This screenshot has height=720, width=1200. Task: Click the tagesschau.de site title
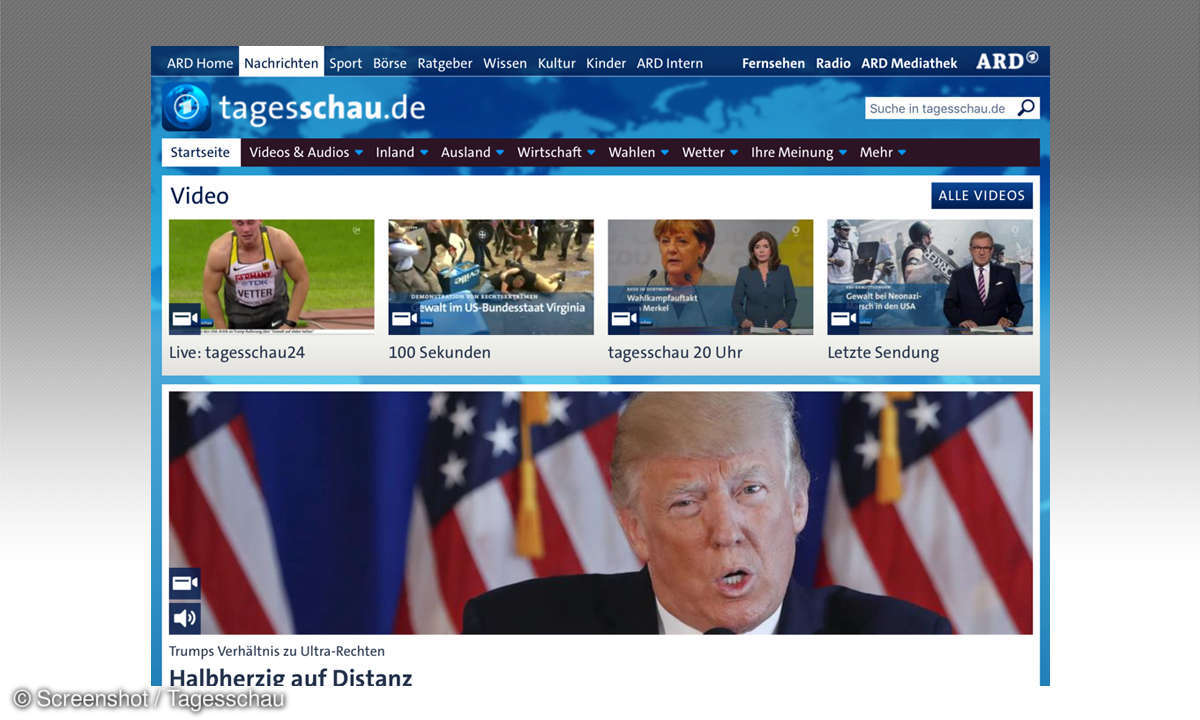click(322, 108)
